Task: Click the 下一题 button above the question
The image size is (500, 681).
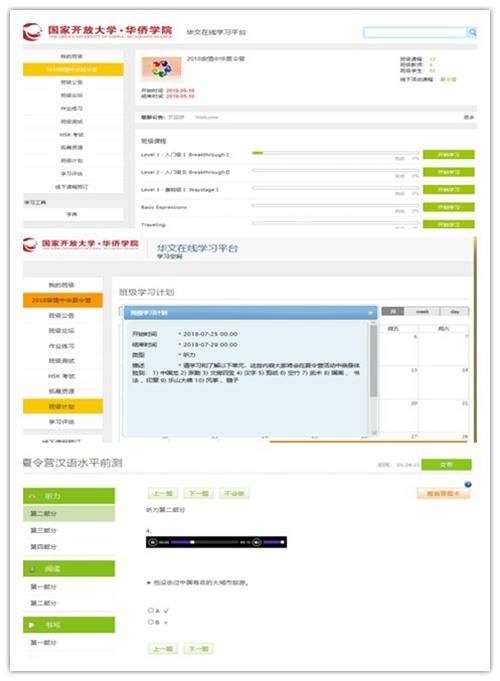Action: coord(199,493)
